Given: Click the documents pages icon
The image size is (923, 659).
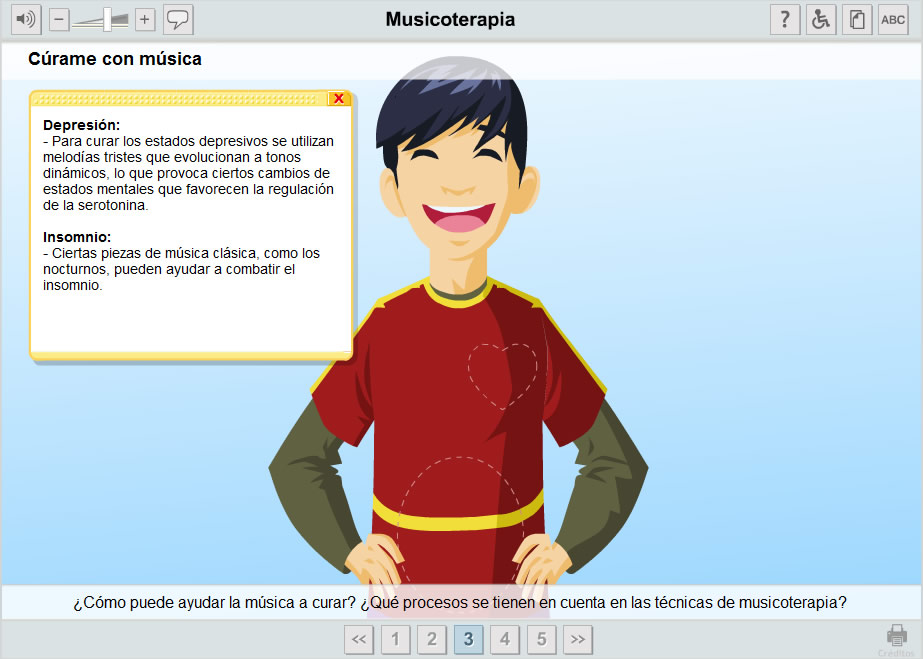Looking at the screenshot, I should pyautogui.click(x=857, y=19).
